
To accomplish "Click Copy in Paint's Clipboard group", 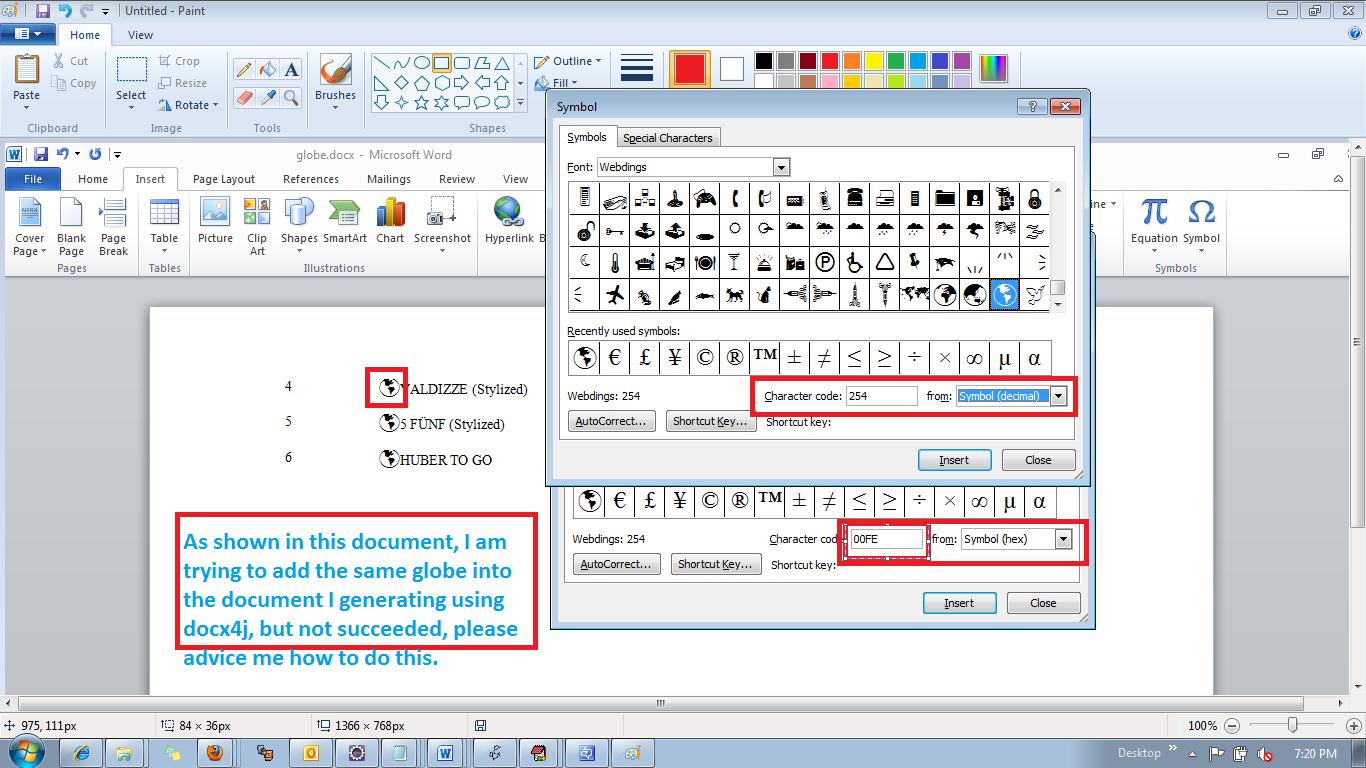I will (x=75, y=83).
